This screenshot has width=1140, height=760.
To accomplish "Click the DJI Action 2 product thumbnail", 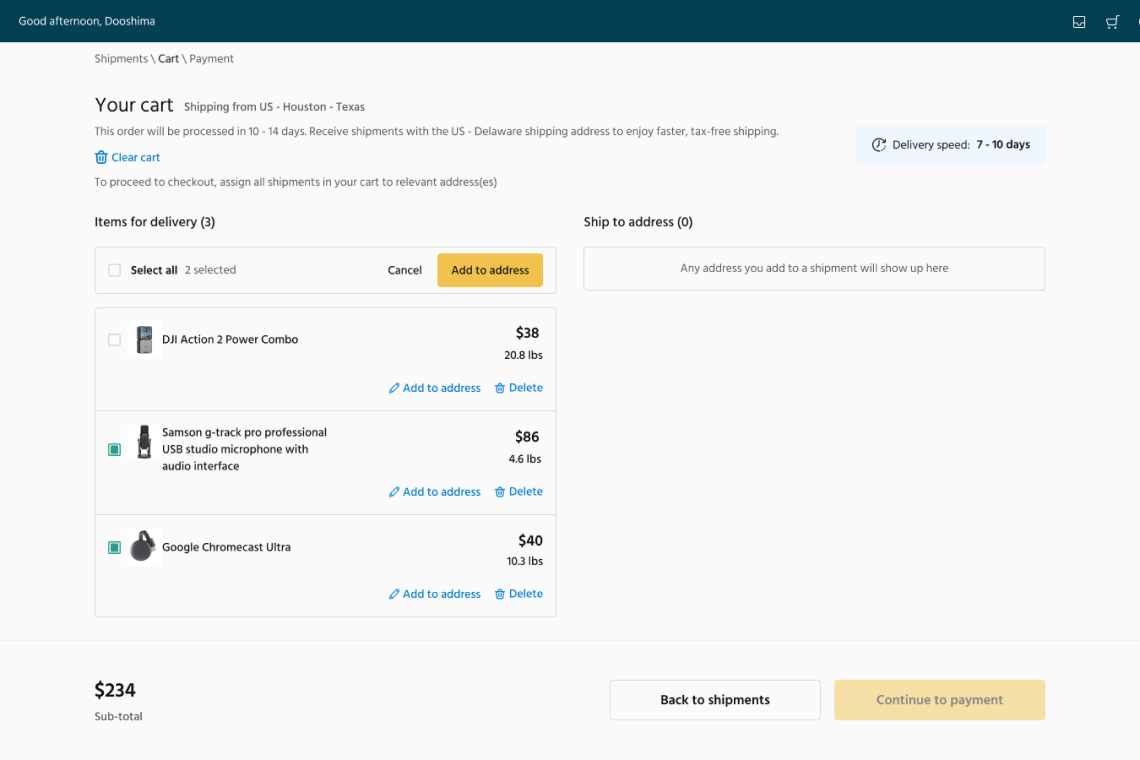I will [145, 340].
